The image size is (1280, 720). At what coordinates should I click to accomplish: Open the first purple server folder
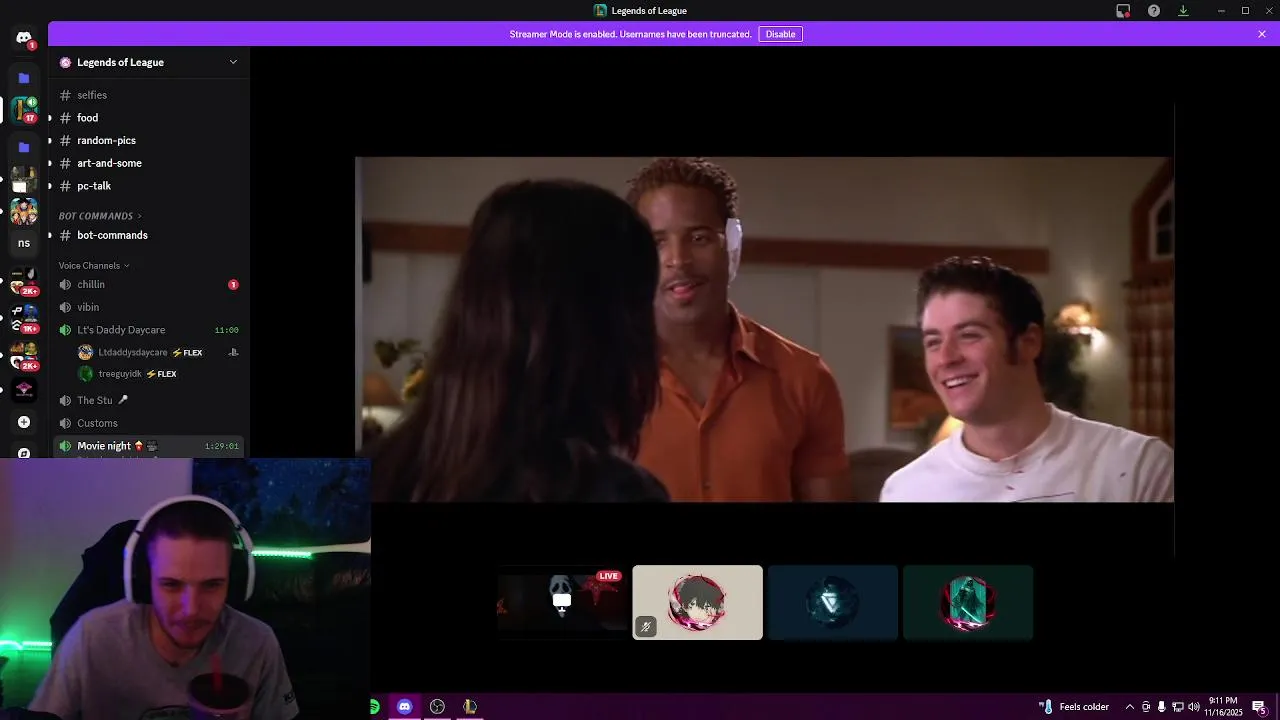24,77
